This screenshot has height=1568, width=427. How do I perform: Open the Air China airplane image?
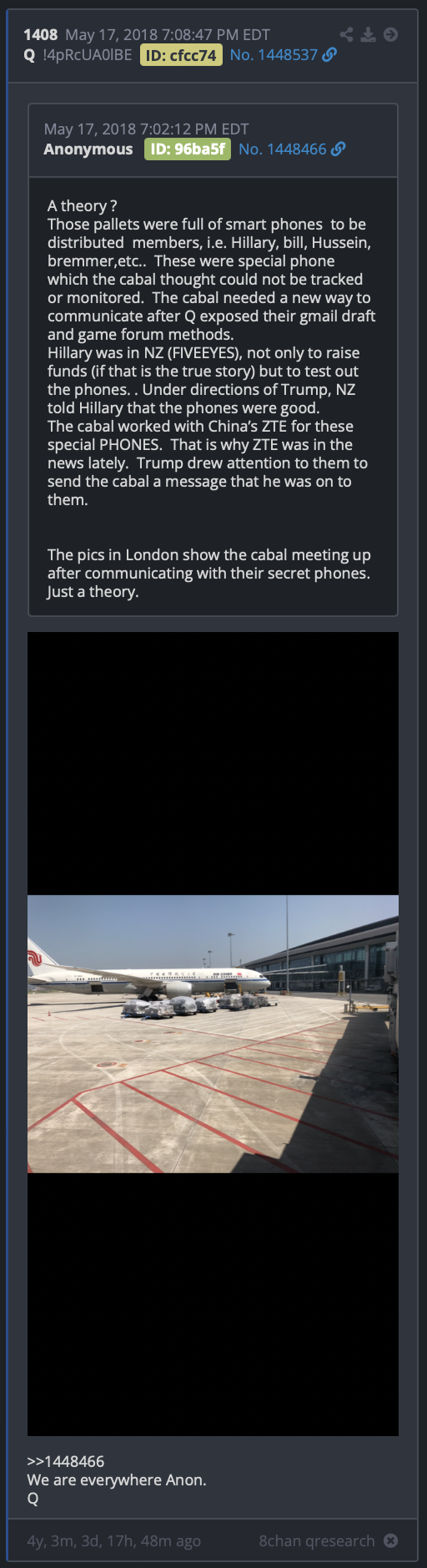click(x=213, y=1034)
